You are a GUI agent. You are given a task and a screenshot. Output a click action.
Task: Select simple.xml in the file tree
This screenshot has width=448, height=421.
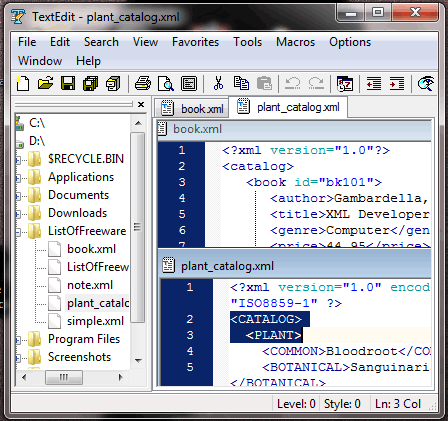[95, 321]
